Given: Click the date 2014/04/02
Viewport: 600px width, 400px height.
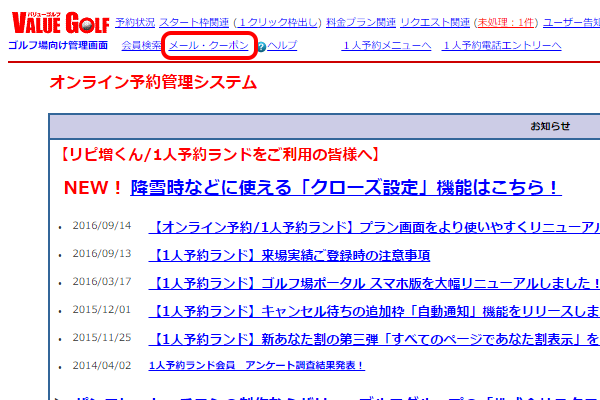Looking at the screenshot, I should coord(102,365).
